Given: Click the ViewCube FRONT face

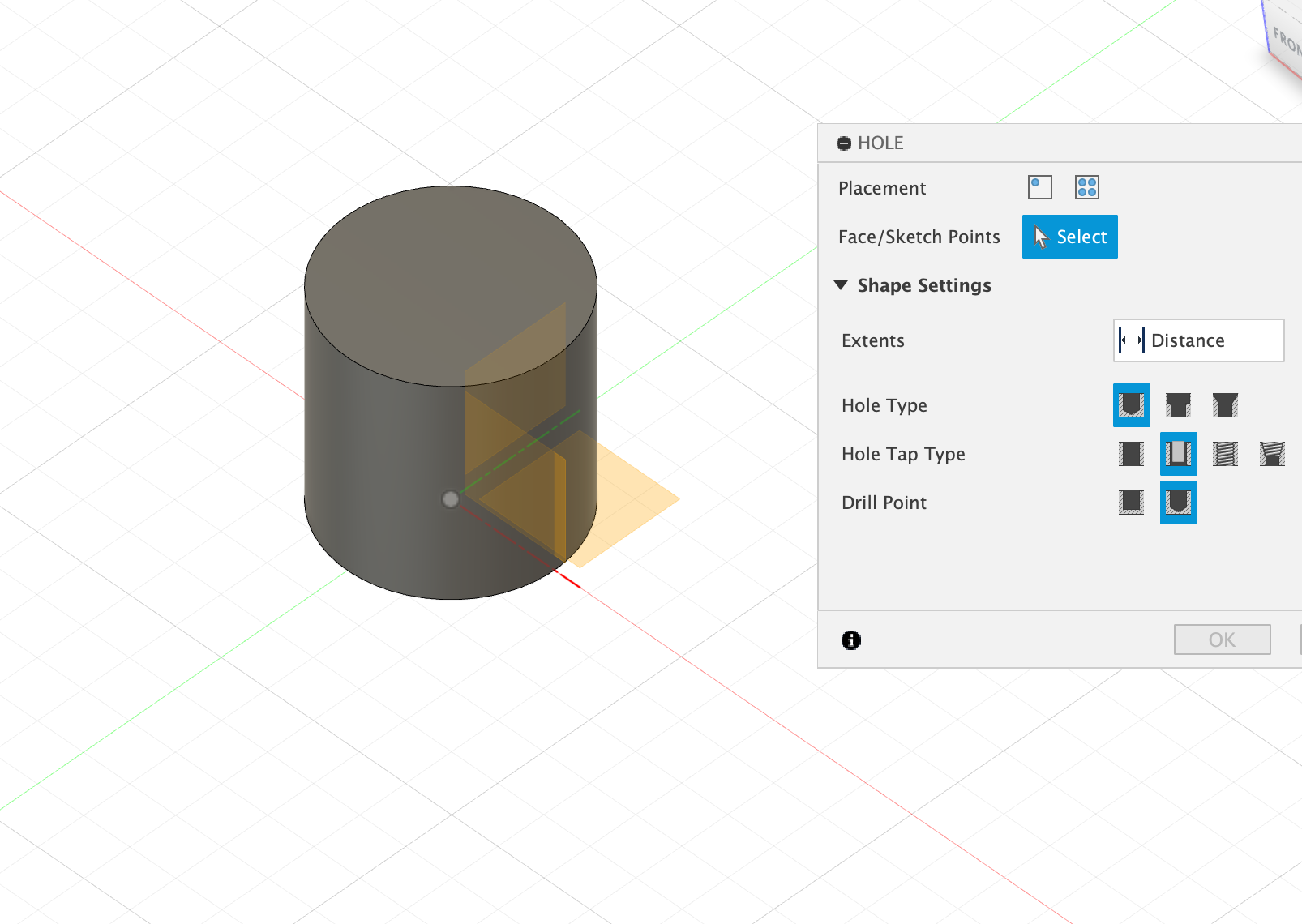Looking at the screenshot, I should point(1285,41).
